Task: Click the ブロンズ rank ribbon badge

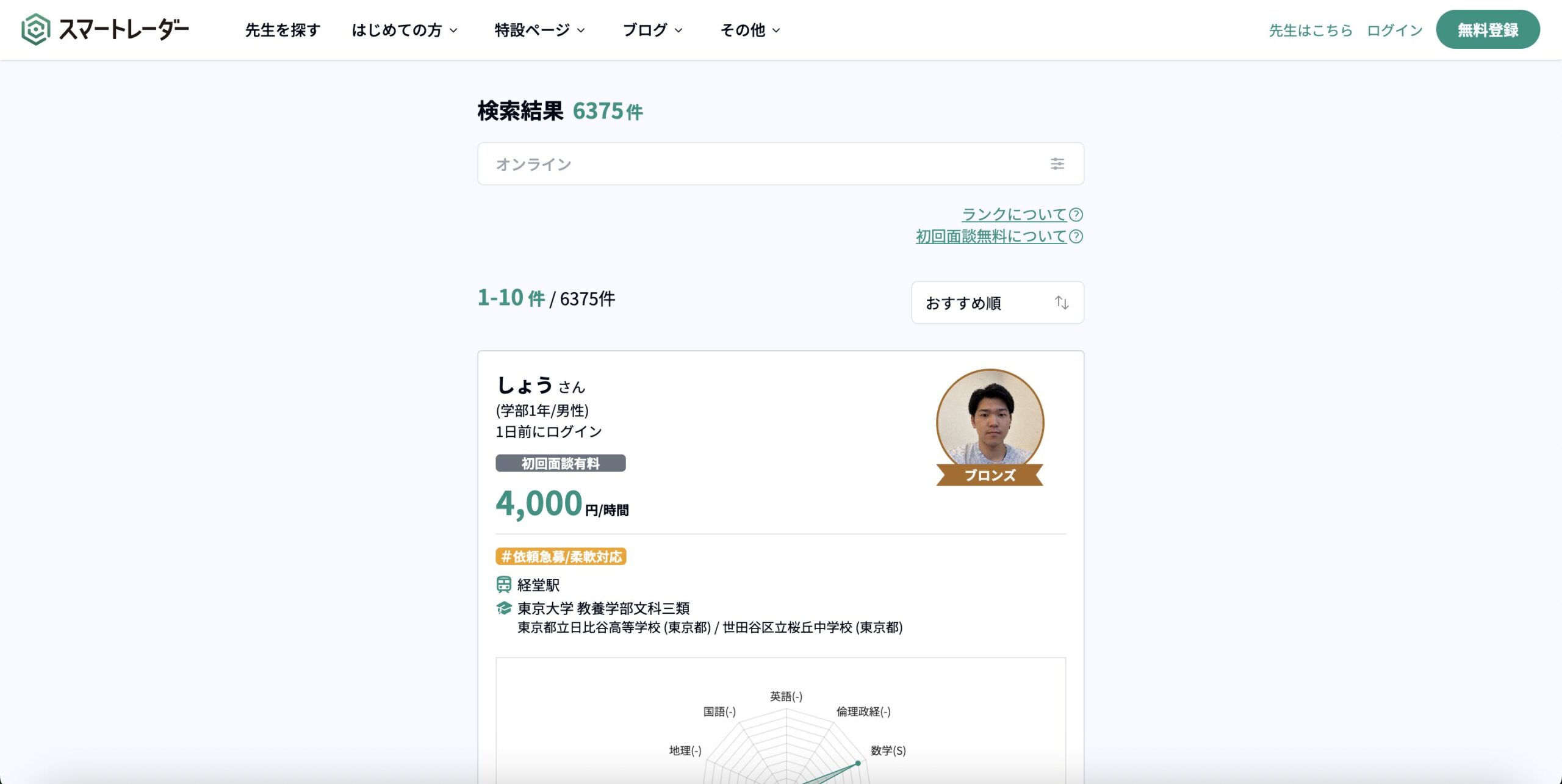Action: (990, 475)
